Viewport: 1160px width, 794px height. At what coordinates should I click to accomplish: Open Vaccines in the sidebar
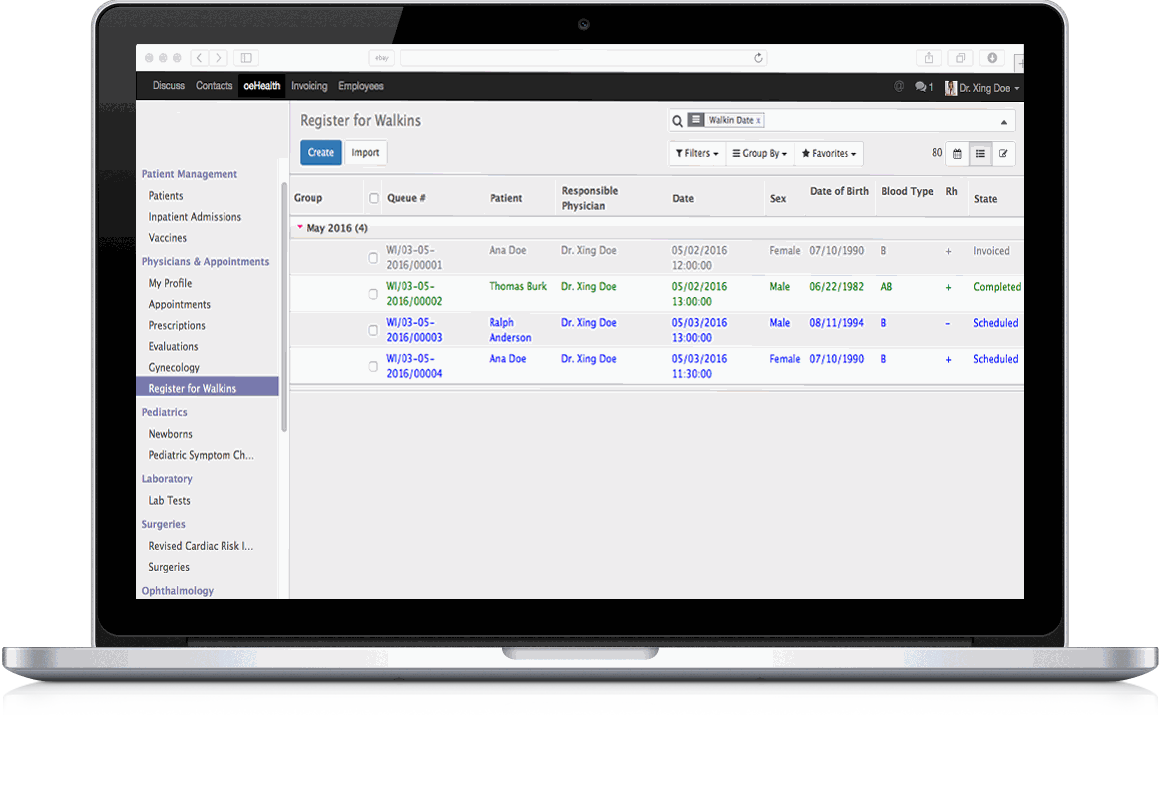pos(167,238)
